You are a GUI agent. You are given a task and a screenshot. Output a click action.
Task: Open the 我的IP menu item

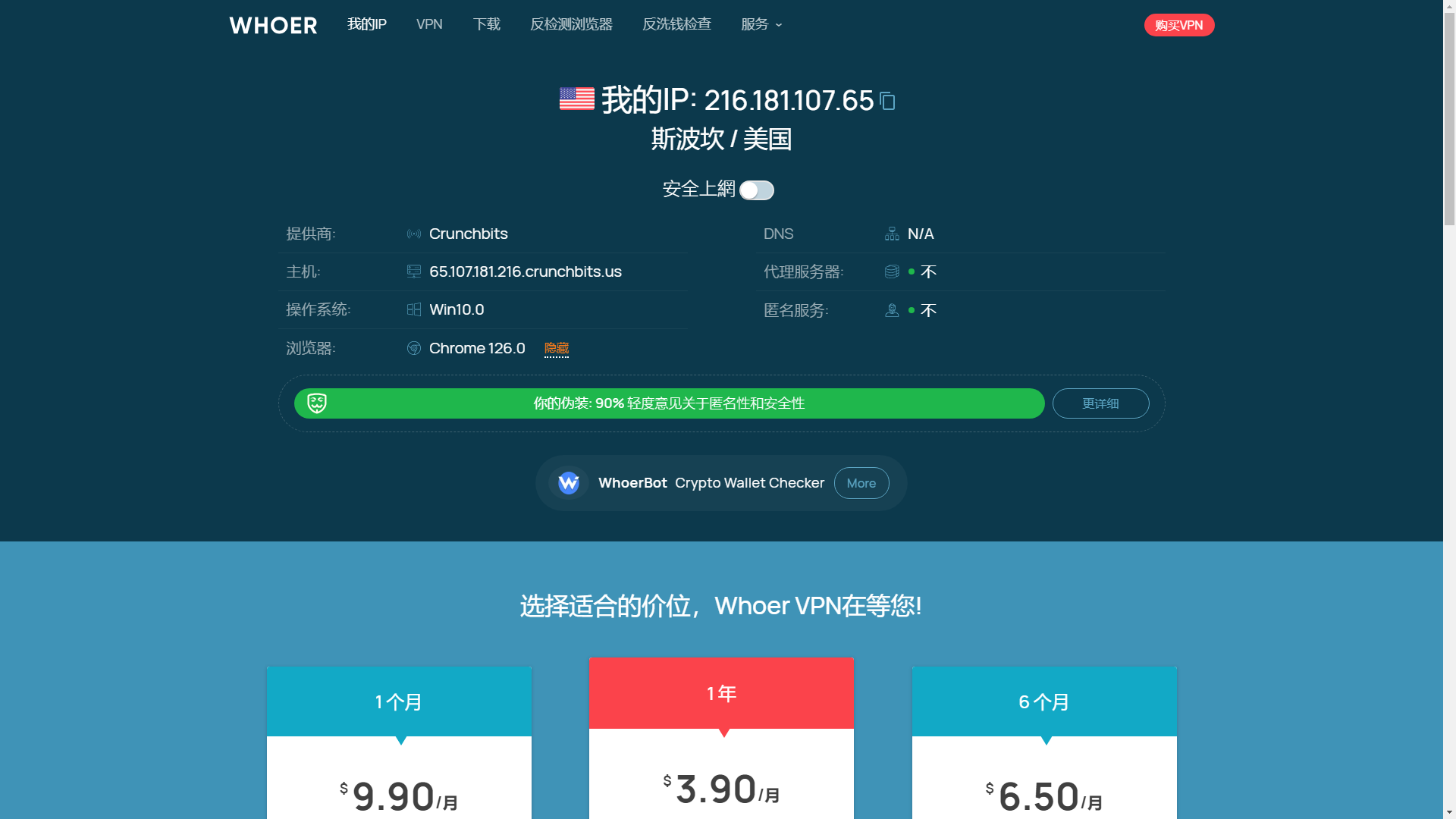pyautogui.click(x=367, y=24)
